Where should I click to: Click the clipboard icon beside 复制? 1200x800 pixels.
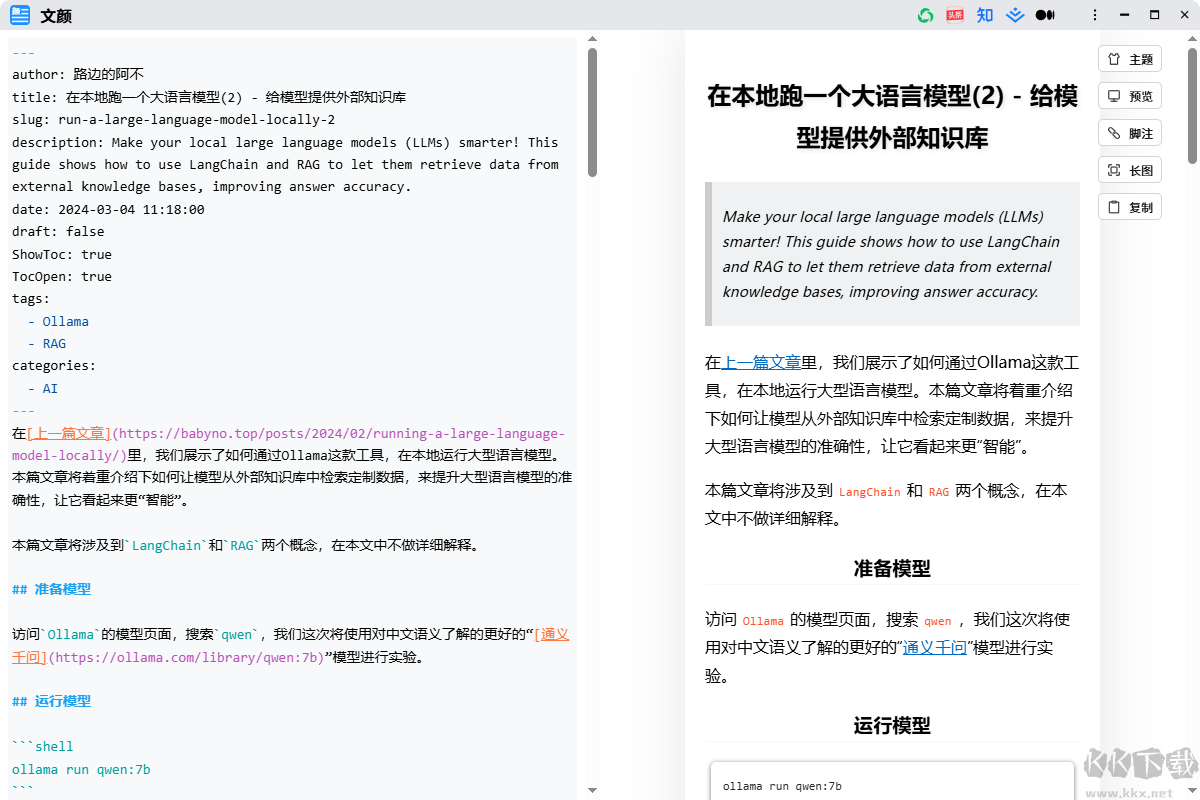point(1114,207)
